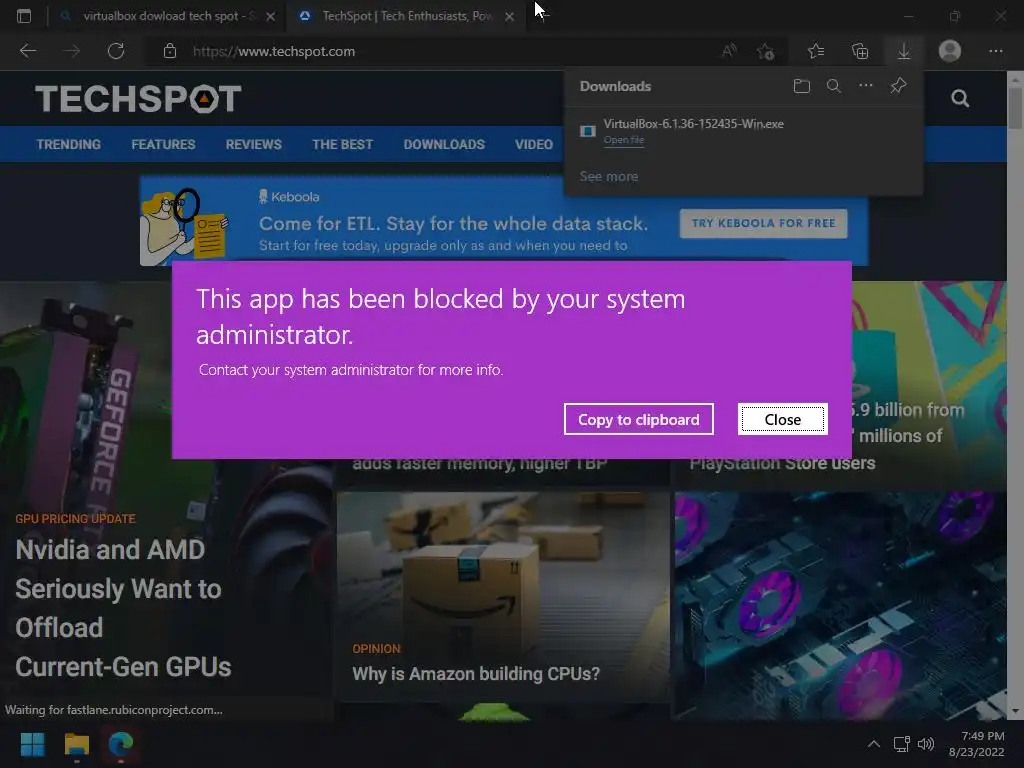1024x768 pixels.
Task: Open the profile avatar icon
Action: (950, 51)
